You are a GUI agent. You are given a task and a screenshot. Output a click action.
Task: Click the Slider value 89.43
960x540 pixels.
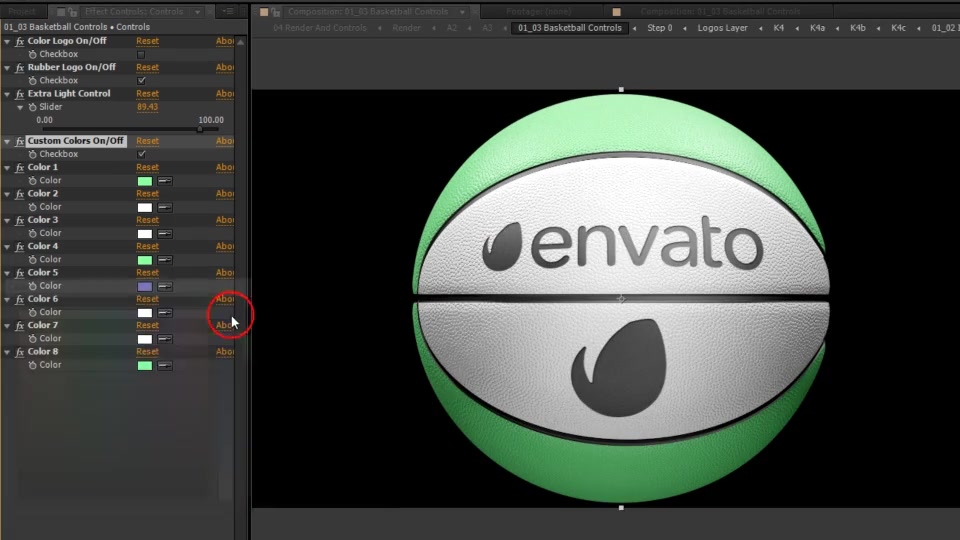coord(147,107)
